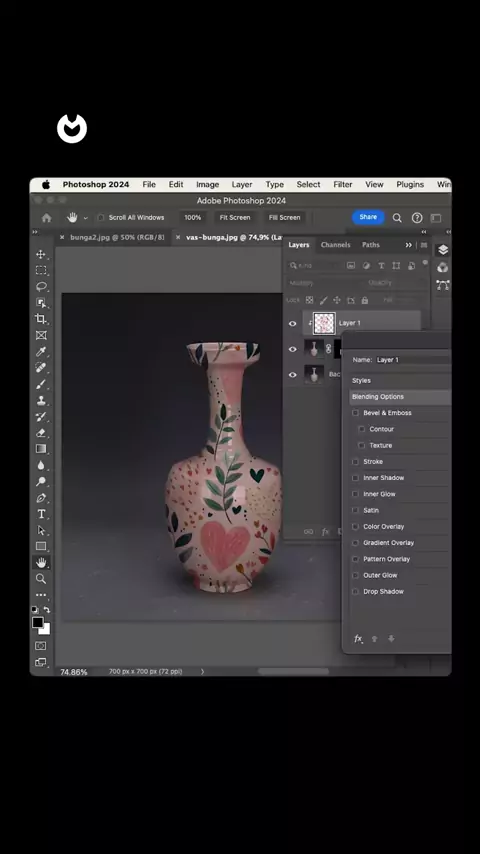This screenshot has height=854, width=480.
Task: Select the Horizontal Type tool
Action: (x=41, y=514)
